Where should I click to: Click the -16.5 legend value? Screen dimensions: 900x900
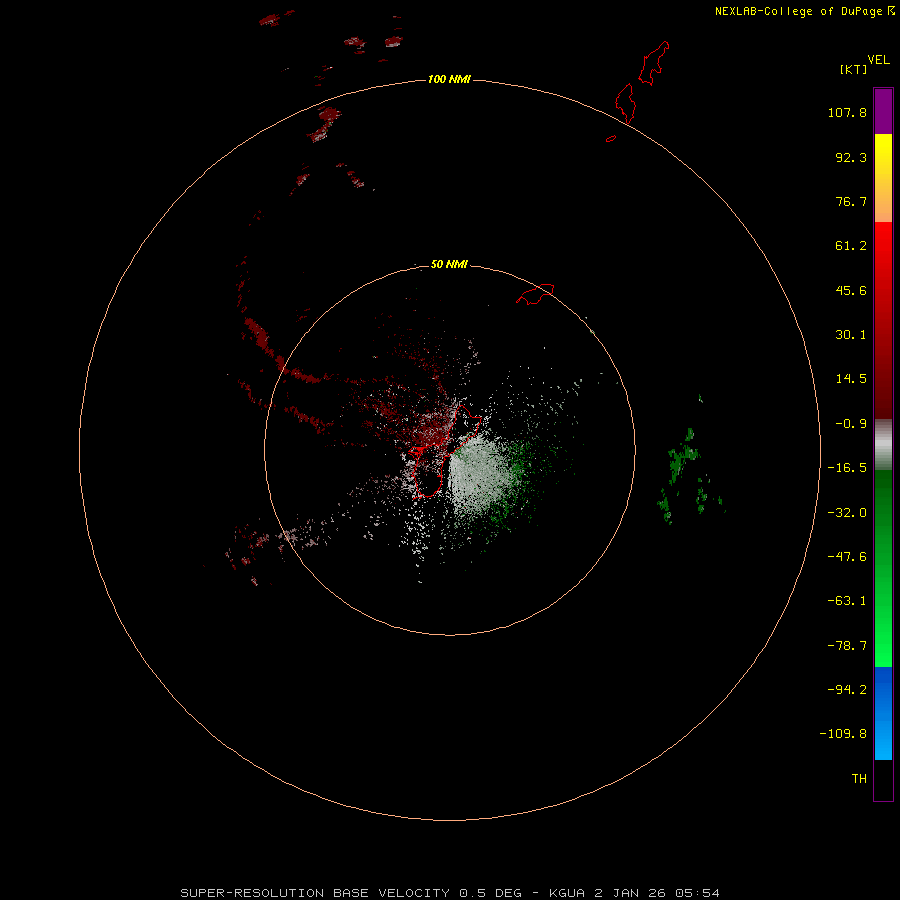point(847,468)
